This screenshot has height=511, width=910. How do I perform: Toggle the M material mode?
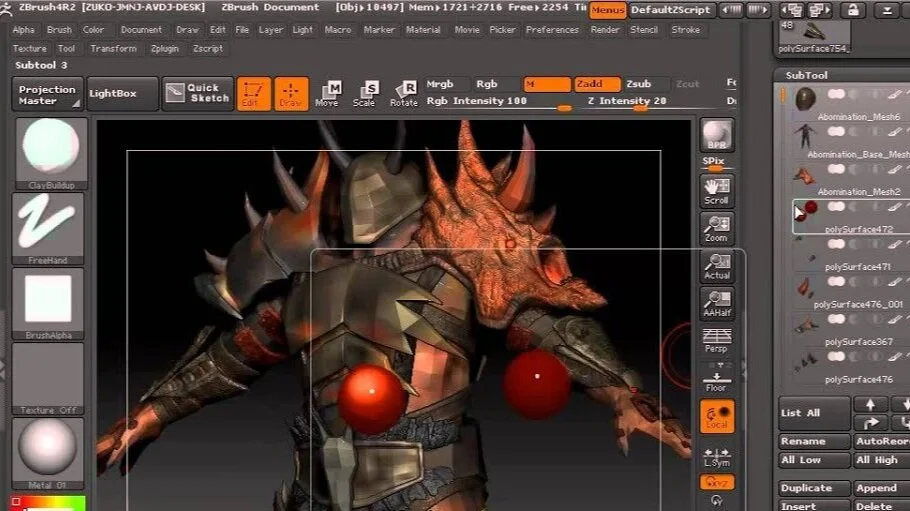tap(547, 84)
